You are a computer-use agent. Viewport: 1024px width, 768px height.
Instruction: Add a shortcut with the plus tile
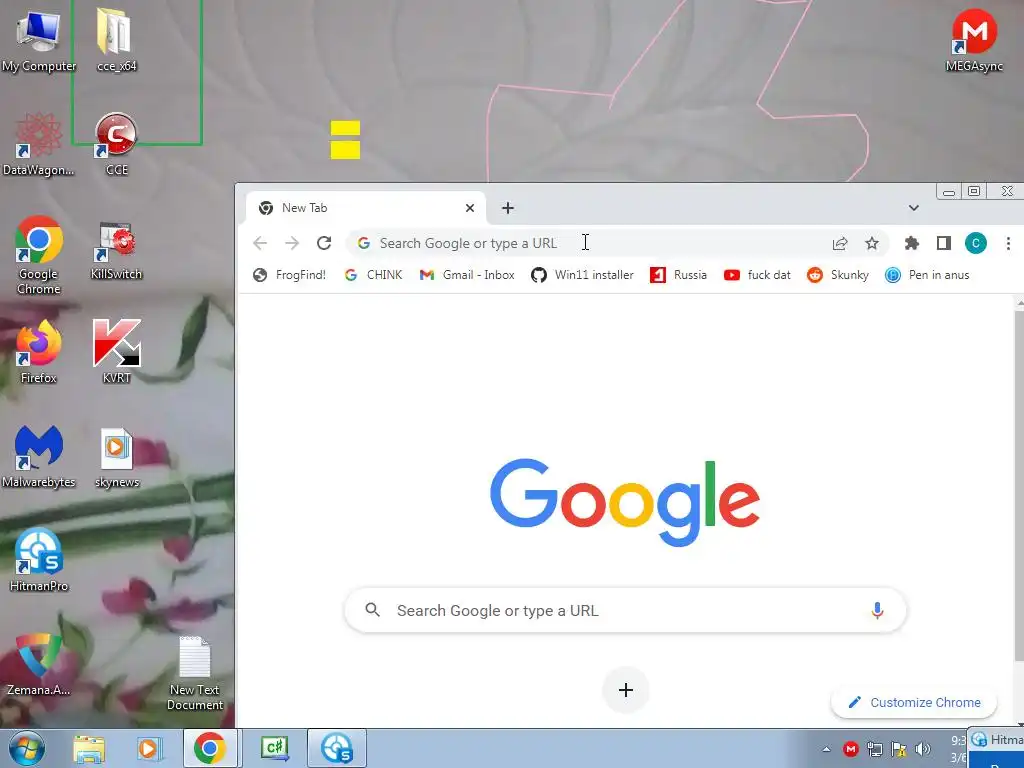tap(625, 690)
